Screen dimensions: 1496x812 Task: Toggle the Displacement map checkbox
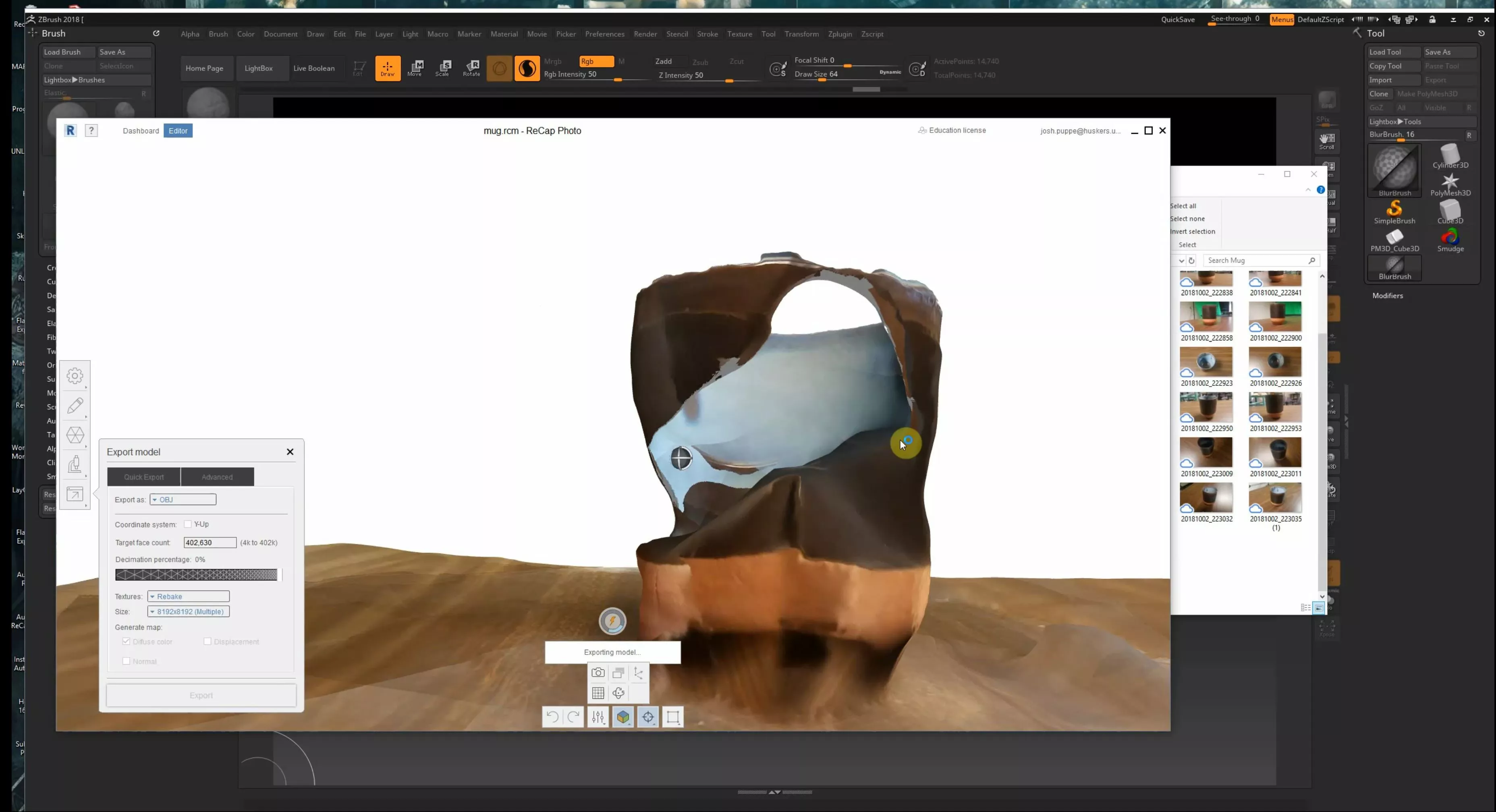coord(207,641)
